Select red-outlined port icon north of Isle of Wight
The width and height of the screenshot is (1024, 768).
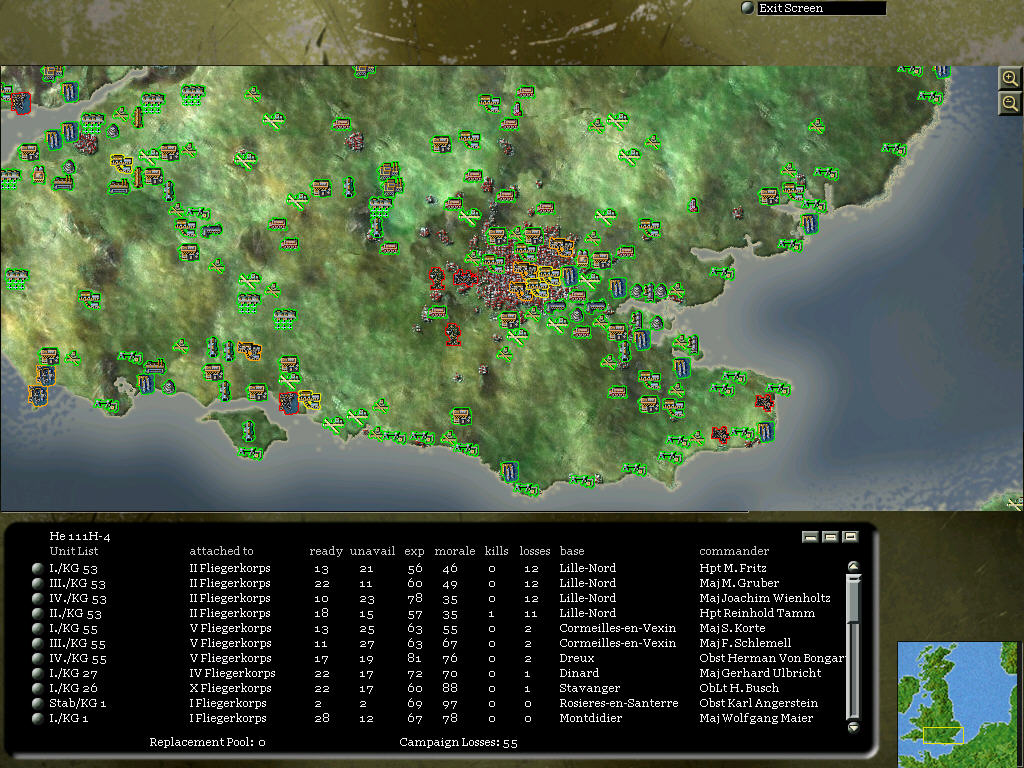[289, 402]
